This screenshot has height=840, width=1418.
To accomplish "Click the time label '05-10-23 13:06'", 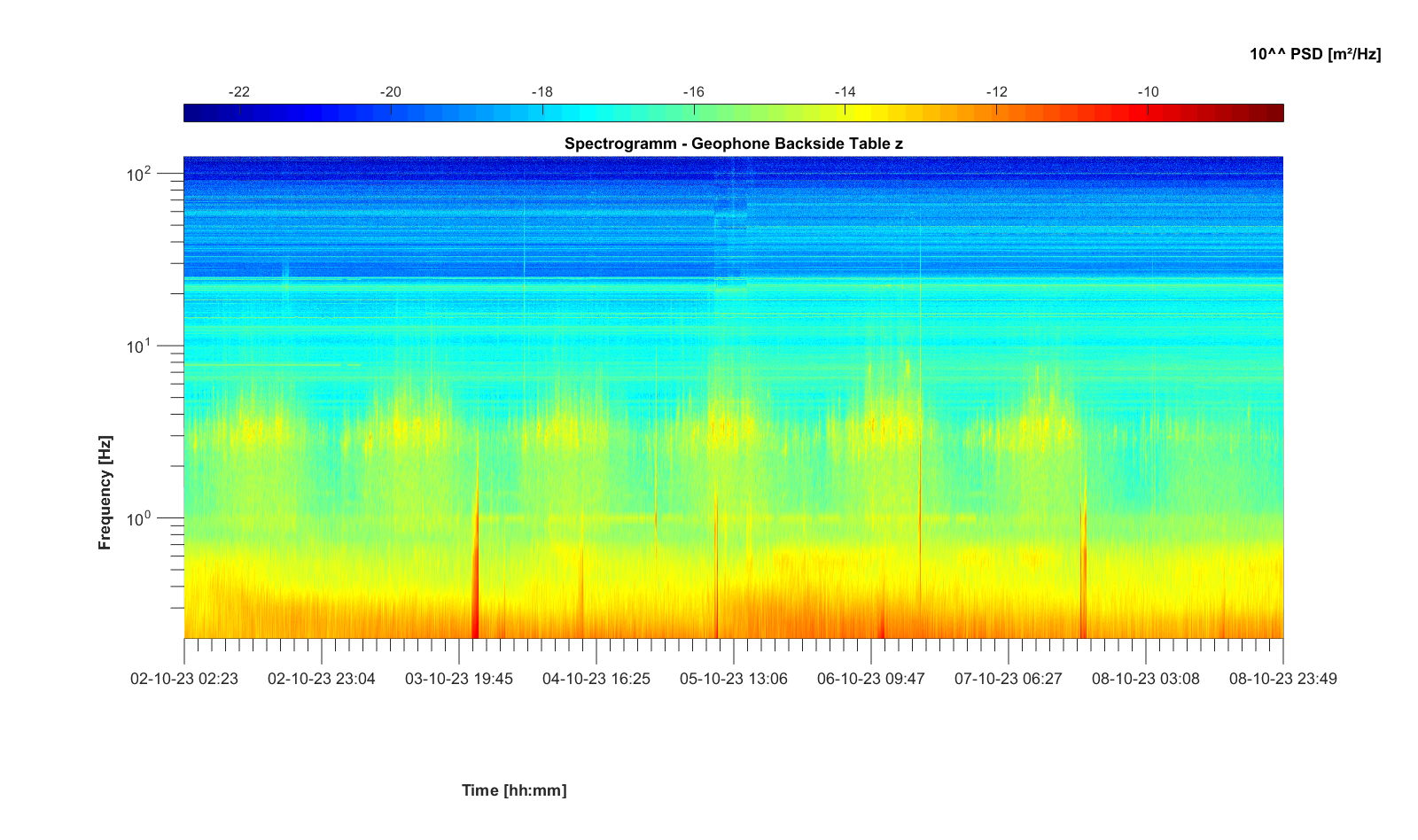I will [x=734, y=679].
